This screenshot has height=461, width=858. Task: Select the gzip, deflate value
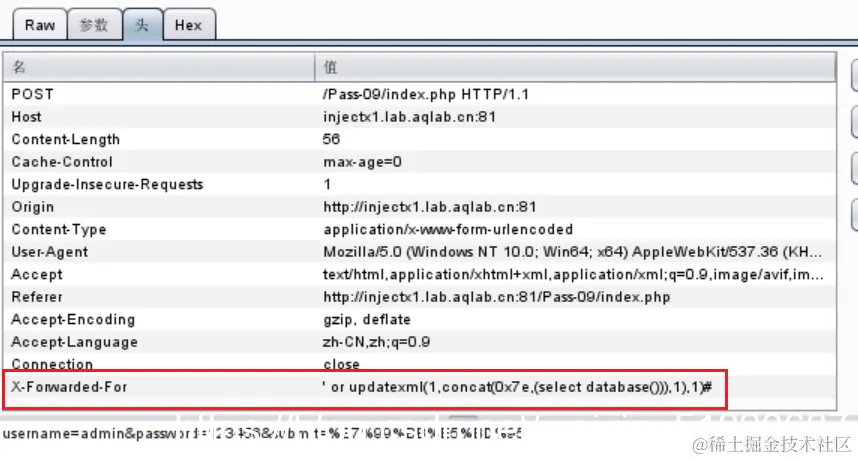coord(367,319)
